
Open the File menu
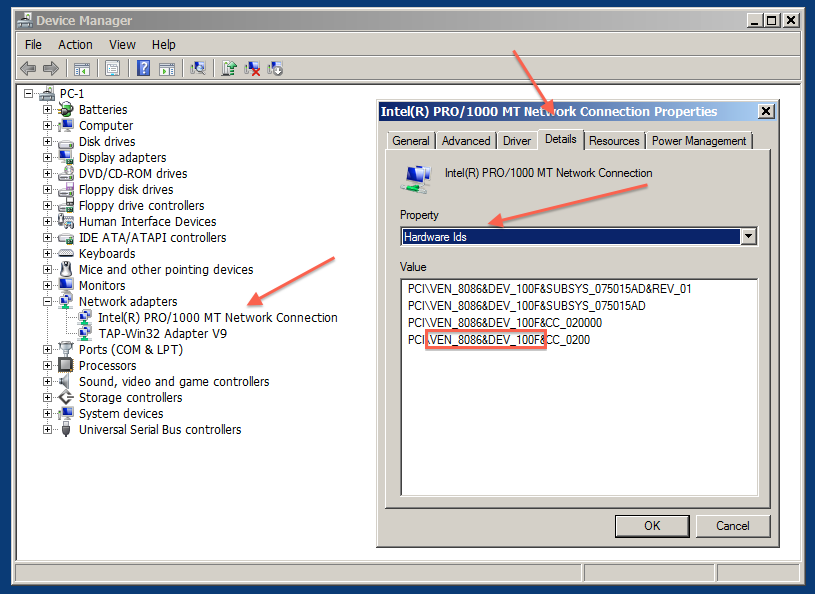(x=33, y=45)
